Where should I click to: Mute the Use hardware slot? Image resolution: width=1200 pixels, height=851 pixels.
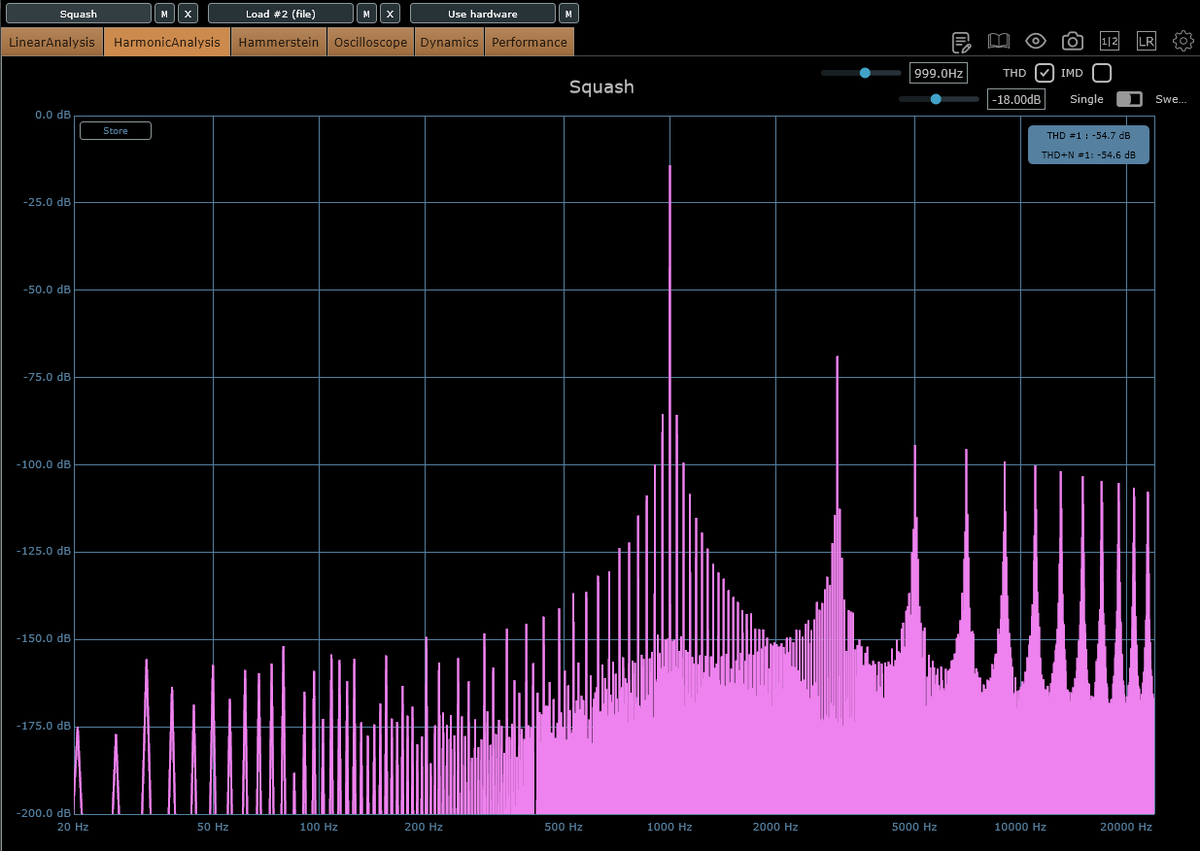pyautogui.click(x=569, y=14)
